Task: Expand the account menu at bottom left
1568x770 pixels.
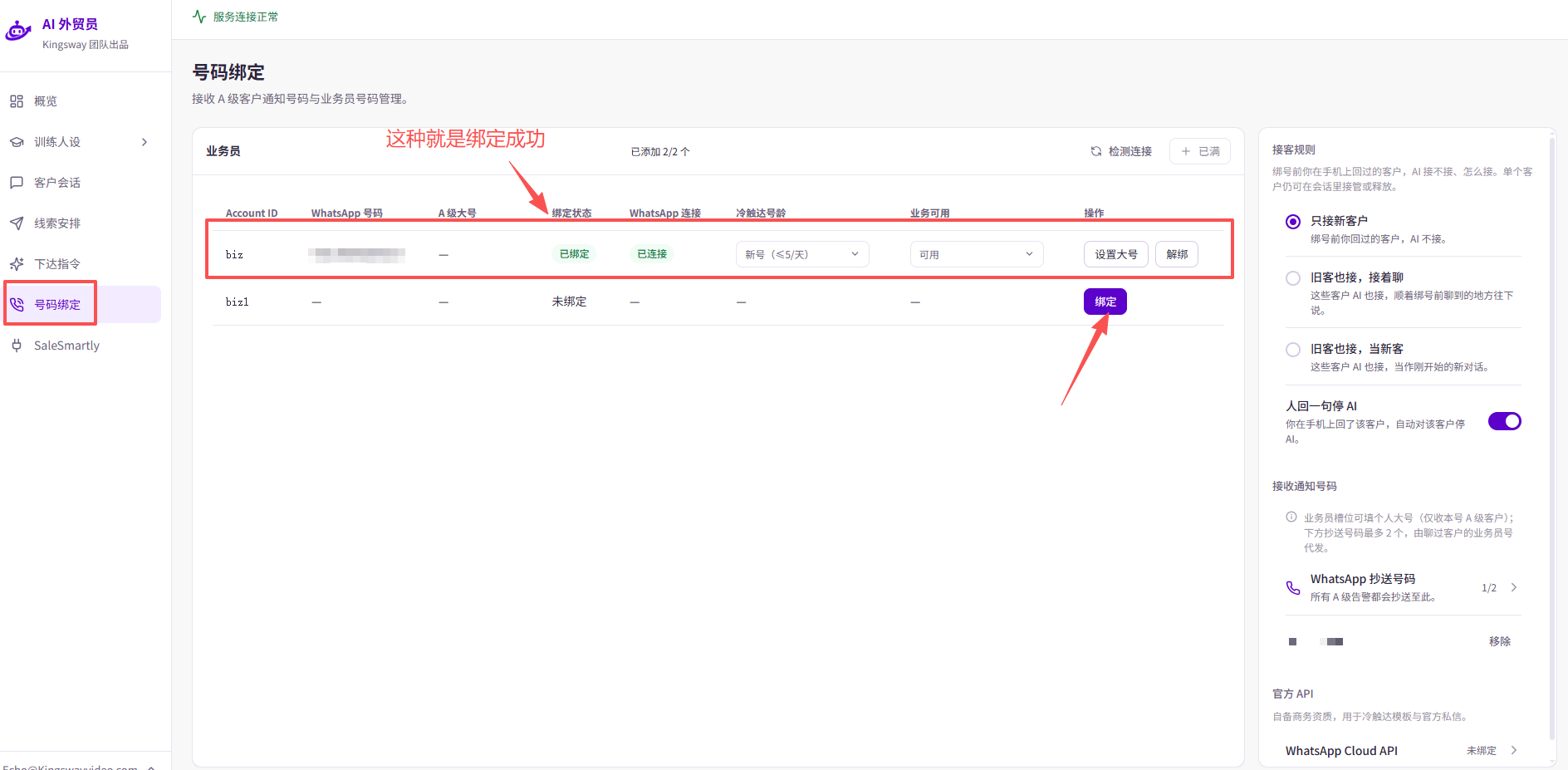Action: [151, 768]
